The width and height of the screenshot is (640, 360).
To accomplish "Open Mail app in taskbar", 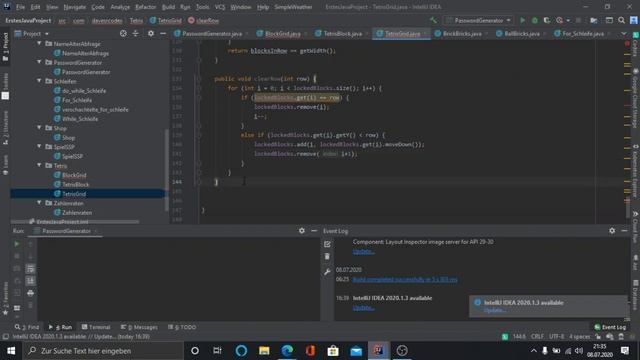I will (356, 351).
